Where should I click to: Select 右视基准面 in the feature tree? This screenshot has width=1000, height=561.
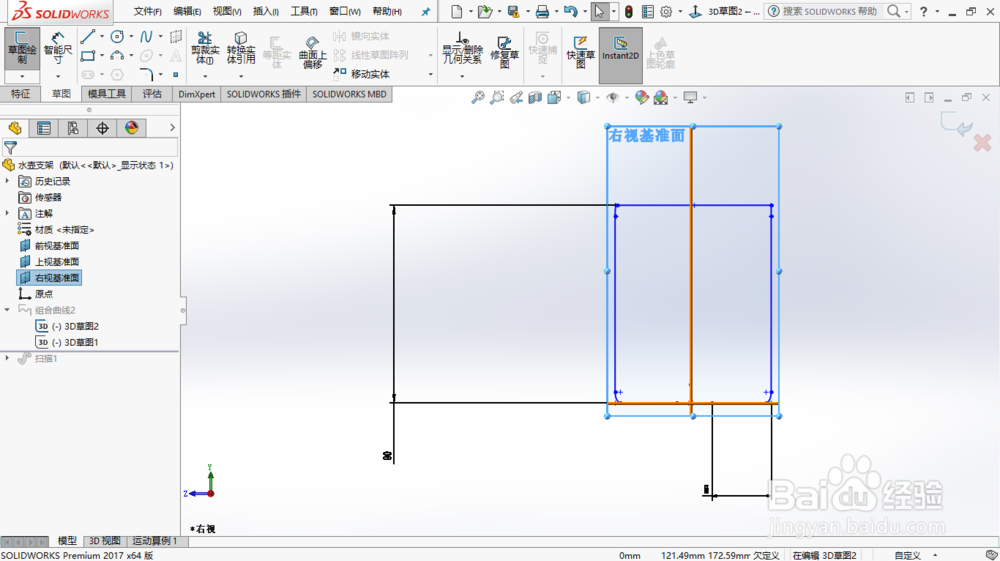(49, 278)
